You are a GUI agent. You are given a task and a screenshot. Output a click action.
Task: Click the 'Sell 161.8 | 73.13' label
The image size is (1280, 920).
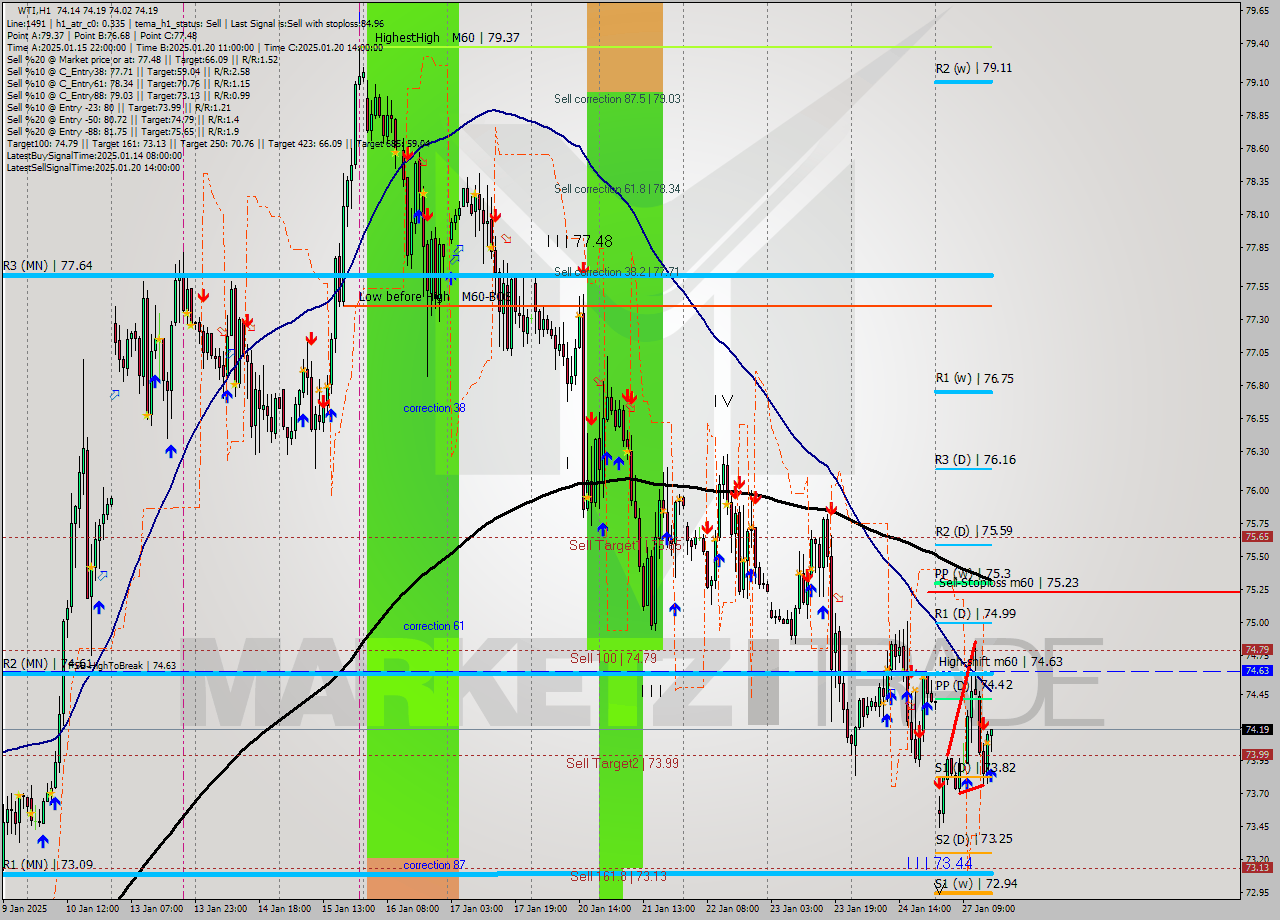(618, 876)
